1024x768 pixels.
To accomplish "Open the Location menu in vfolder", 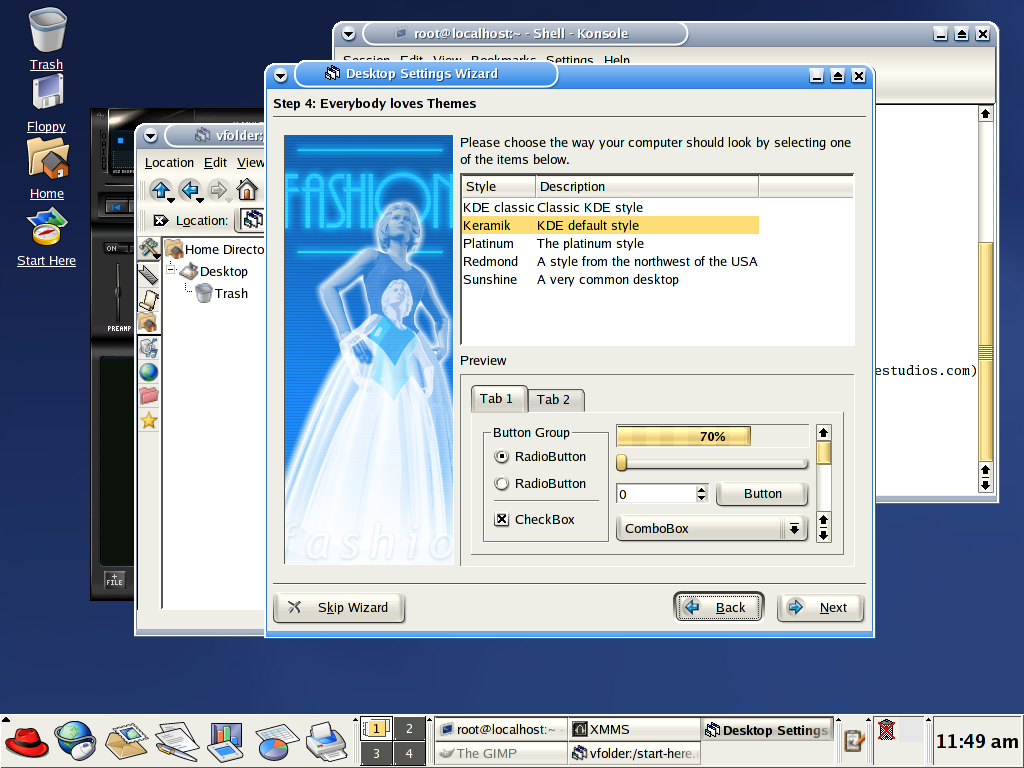I will pos(169,163).
